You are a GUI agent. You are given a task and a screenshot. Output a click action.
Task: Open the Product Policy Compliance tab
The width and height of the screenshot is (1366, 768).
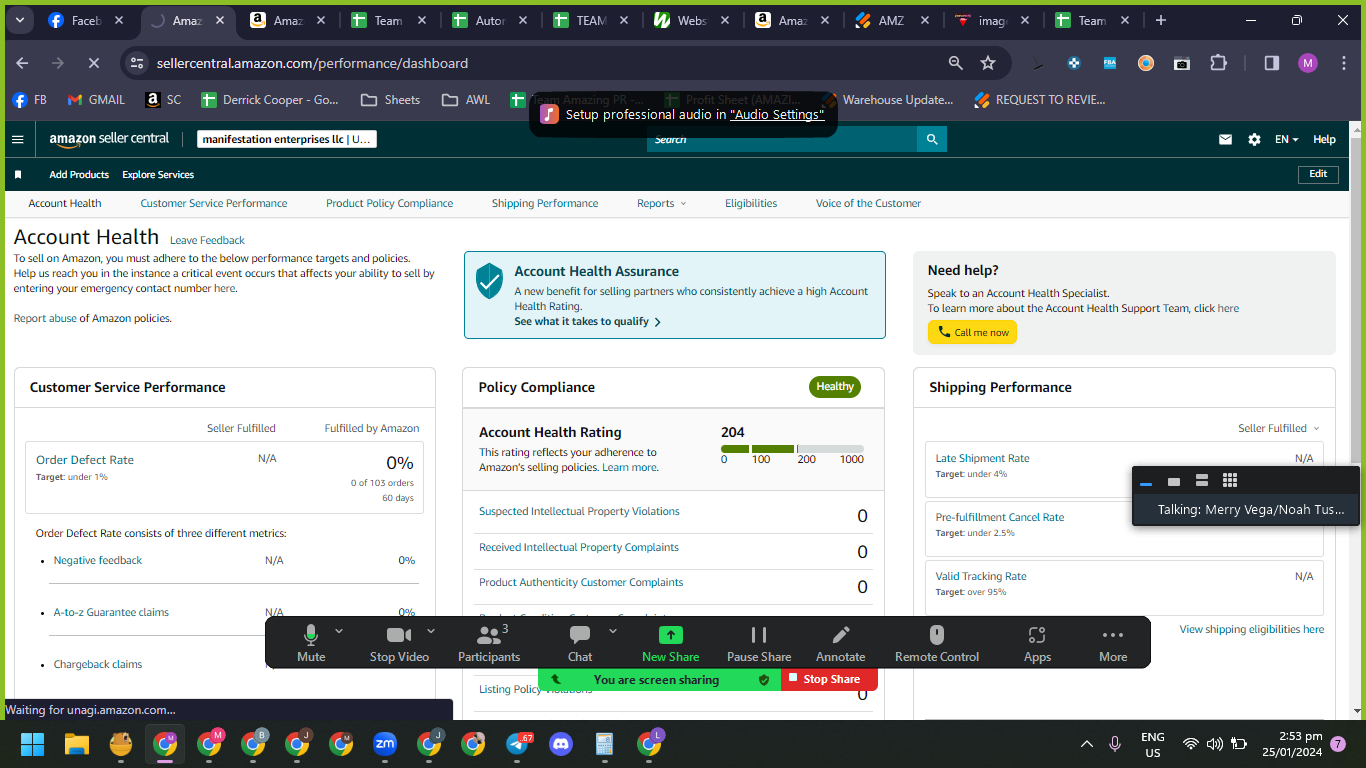(389, 203)
